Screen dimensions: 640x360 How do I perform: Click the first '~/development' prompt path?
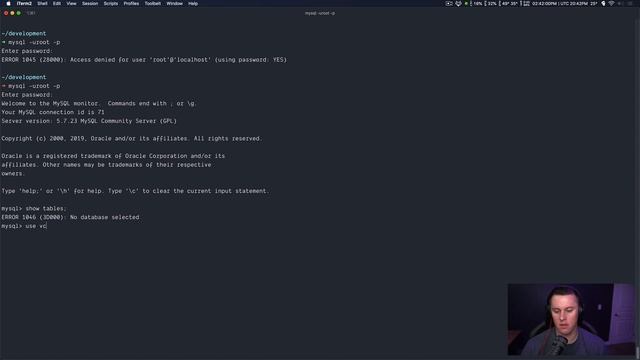click(x=24, y=33)
